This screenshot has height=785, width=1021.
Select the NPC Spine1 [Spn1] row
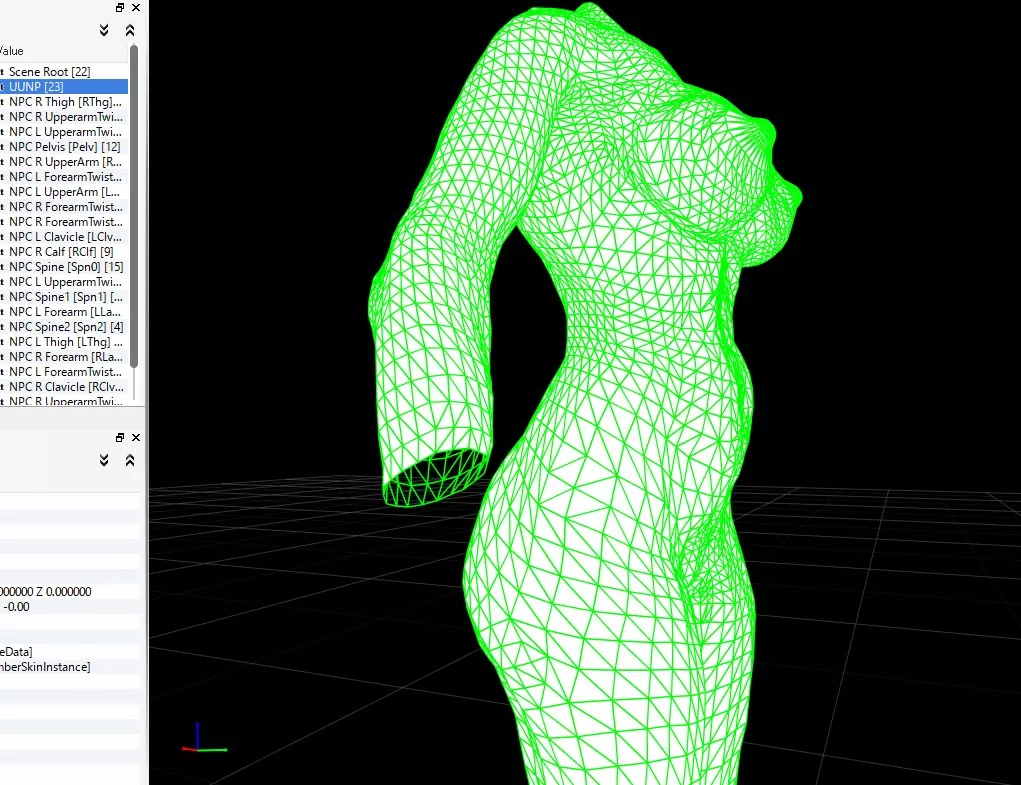click(x=64, y=297)
